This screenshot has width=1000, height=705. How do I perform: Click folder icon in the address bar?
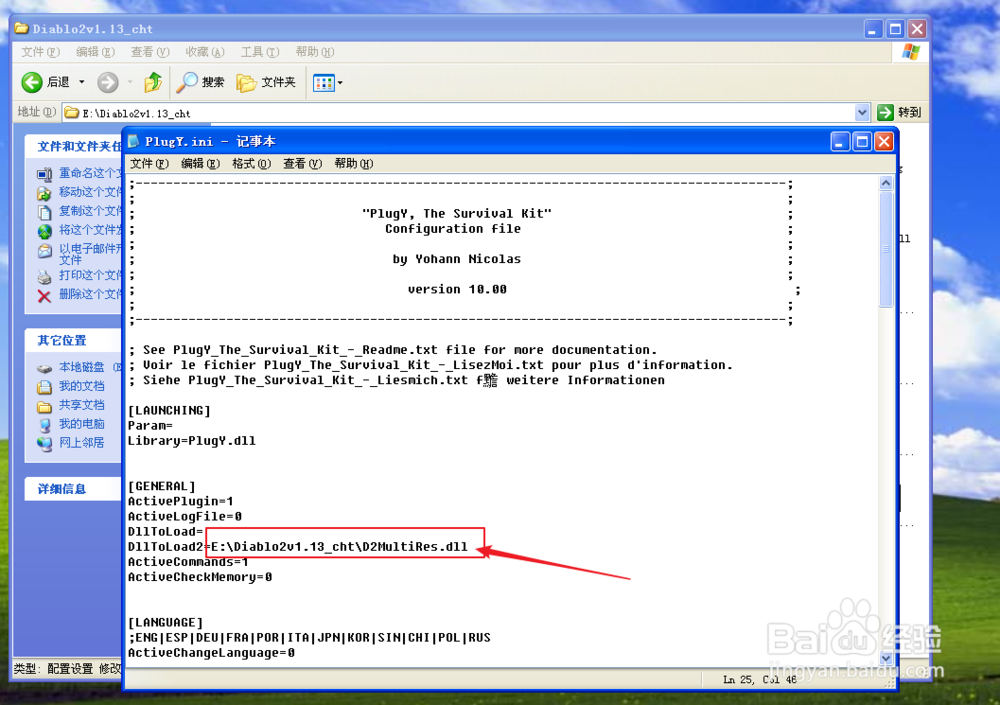click(71, 113)
